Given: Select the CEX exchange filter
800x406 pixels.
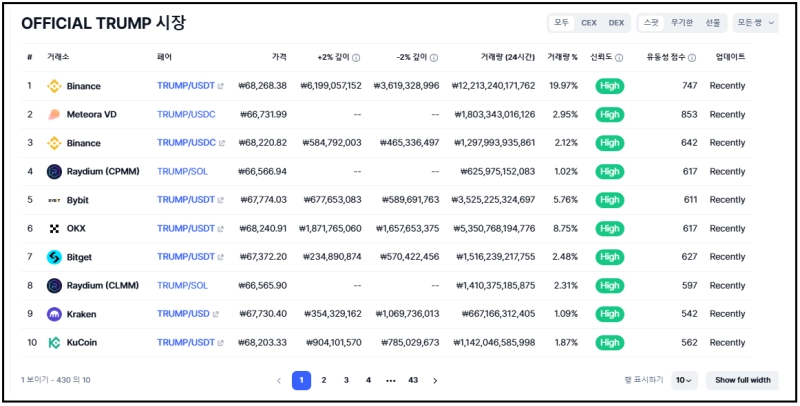Looking at the screenshot, I should pos(589,23).
